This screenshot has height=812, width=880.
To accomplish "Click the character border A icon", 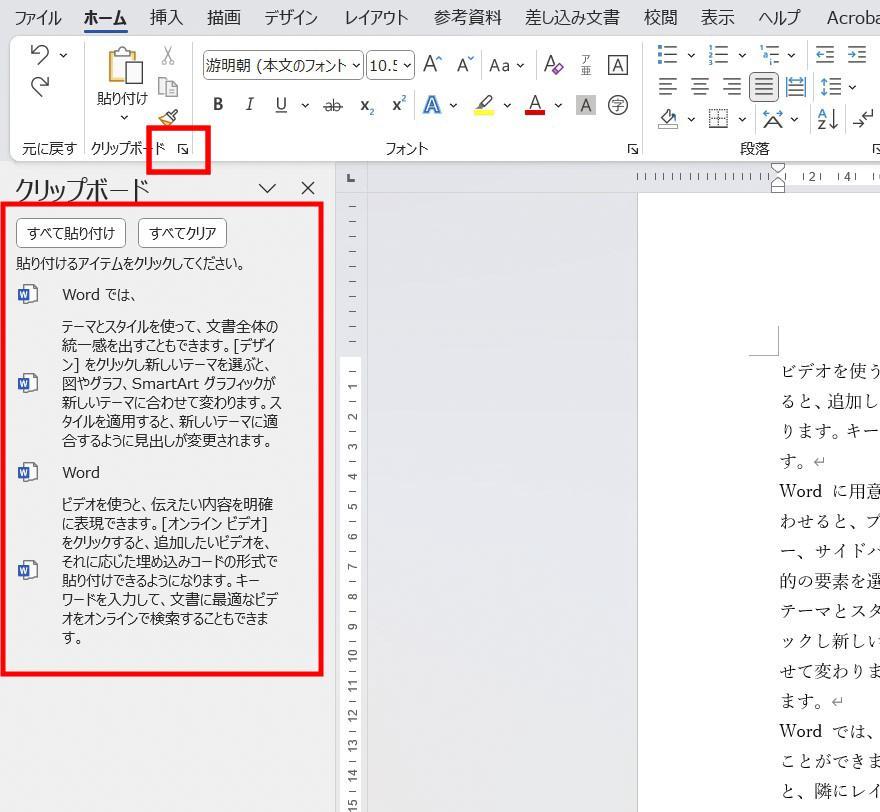I will pyautogui.click(x=617, y=65).
